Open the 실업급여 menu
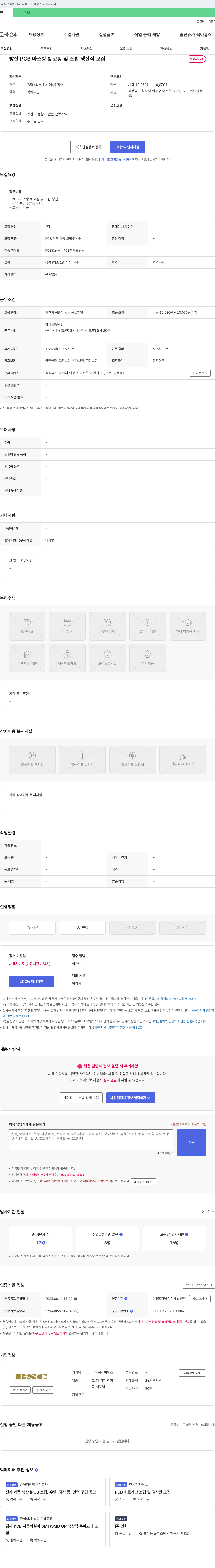 click(x=106, y=35)
